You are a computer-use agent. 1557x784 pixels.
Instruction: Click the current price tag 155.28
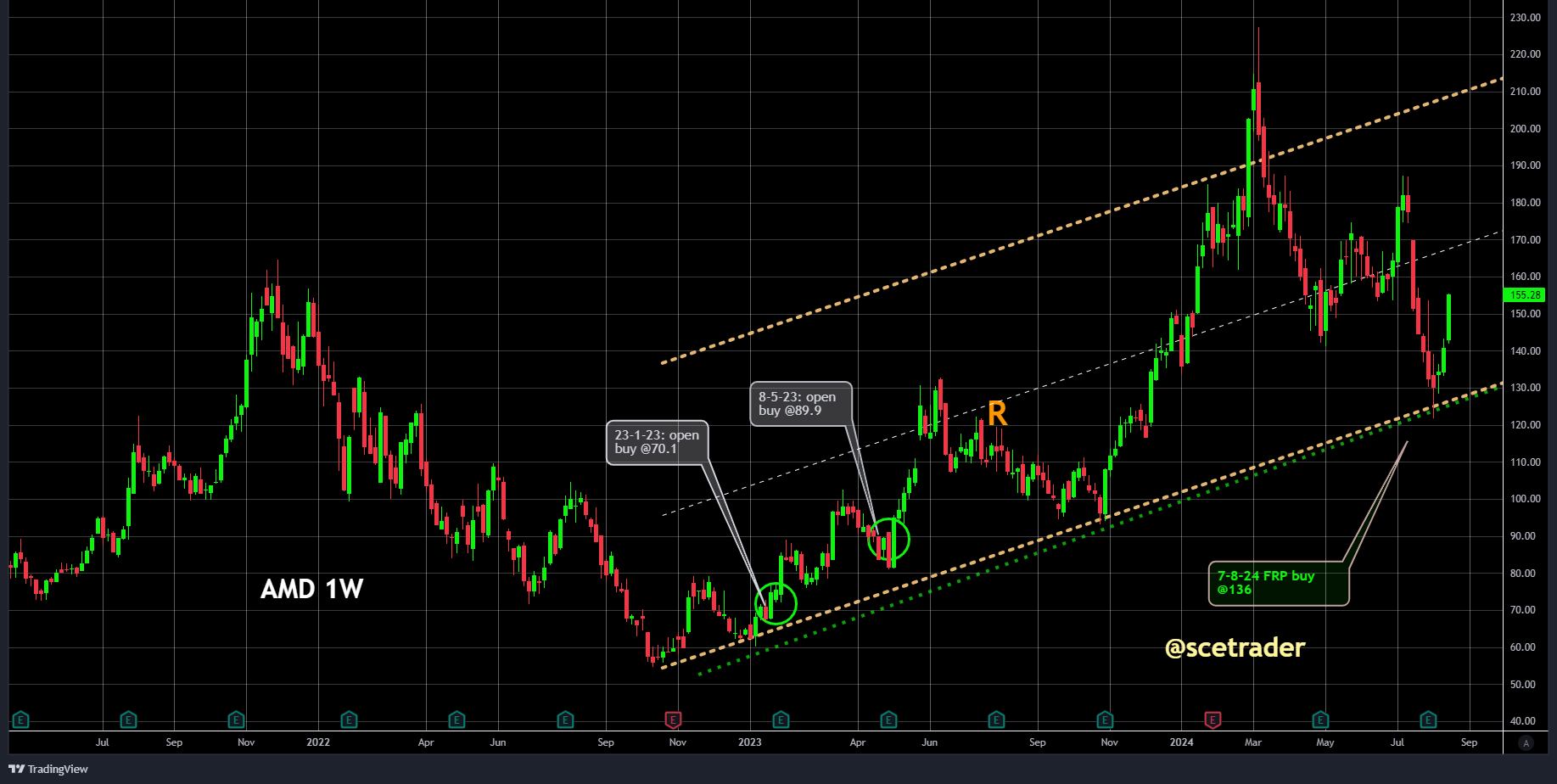coord(1525,295)
